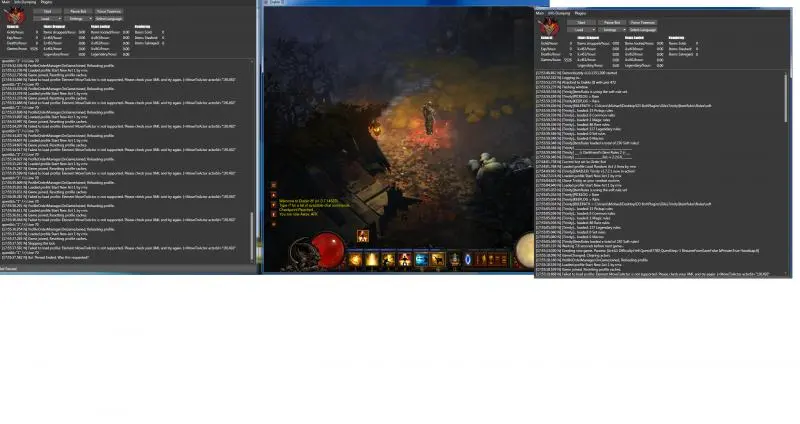
Task: Activate second skill slot in Diablo action bar
Action: coord(372,260)
